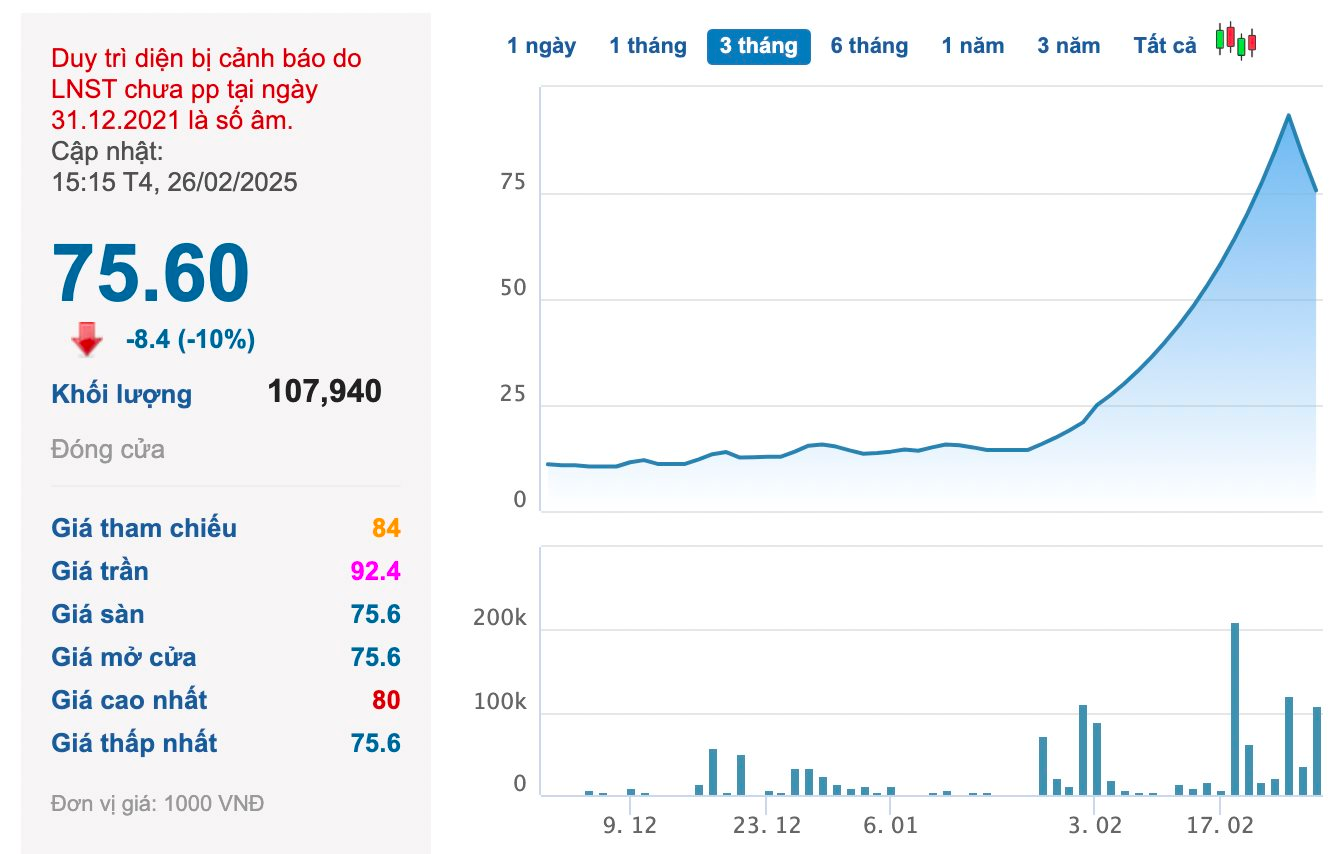The height and width of the screenshot is (854, 1338).
Task: Select the '3 tháng' time range tab
Action: pyautogui.click(x=758, y=46)
